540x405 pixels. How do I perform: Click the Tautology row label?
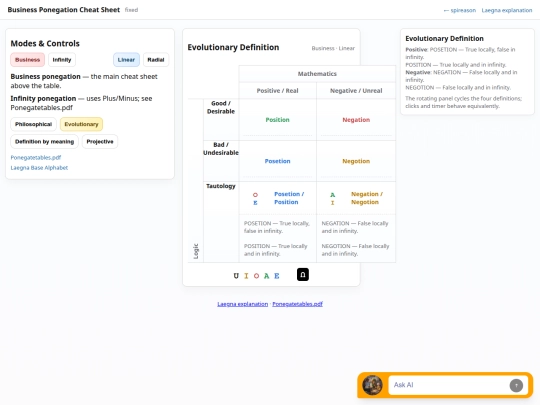tap(221, 186)
